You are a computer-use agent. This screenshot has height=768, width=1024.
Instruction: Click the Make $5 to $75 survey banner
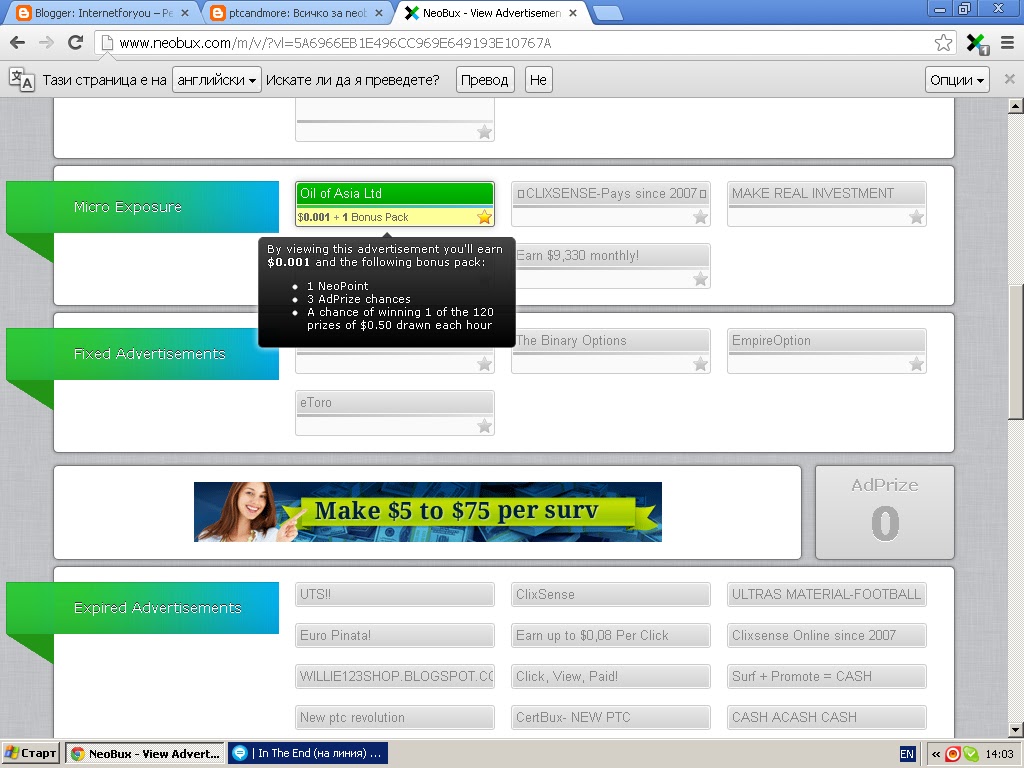(428, 512)
